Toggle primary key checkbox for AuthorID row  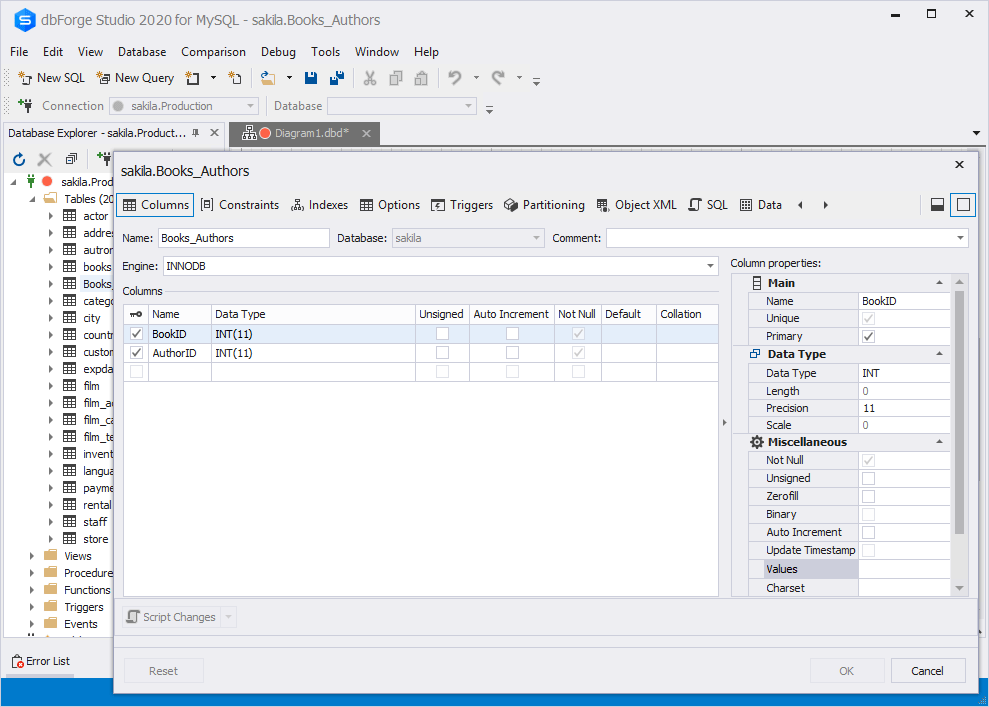[x=136, y=353]
